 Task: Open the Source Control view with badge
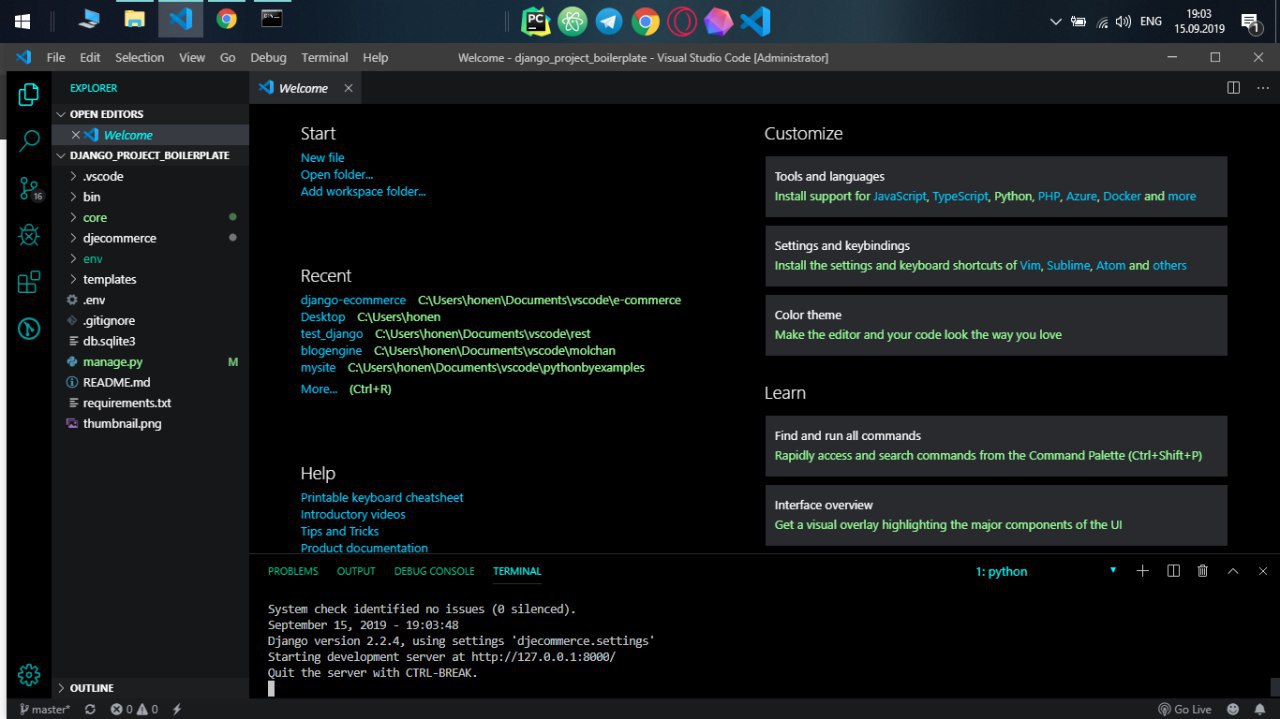pos(30,188)
